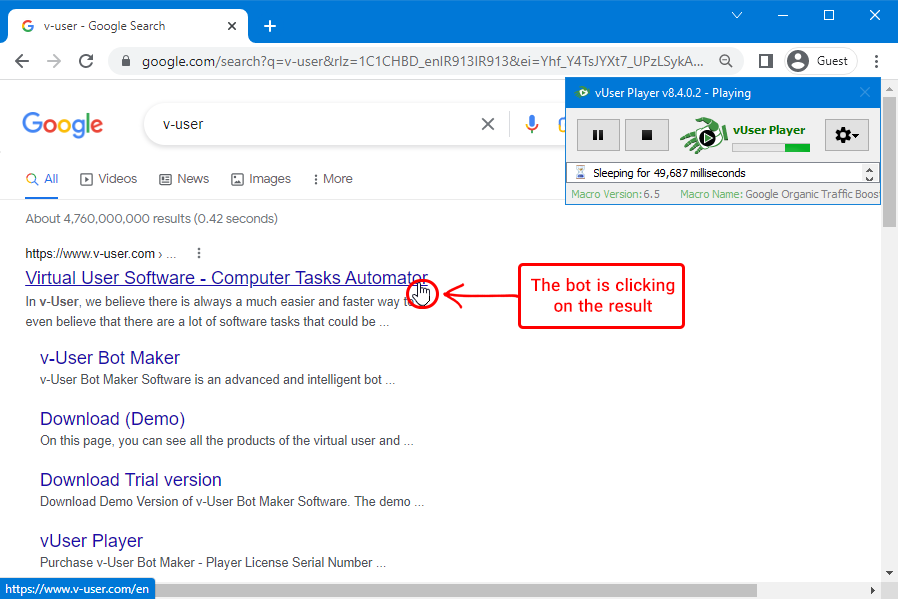Click the scroll down arrow of the page
Image resolution: width=898 pixels, height=599 pixels.
click(x=889, y=573)
